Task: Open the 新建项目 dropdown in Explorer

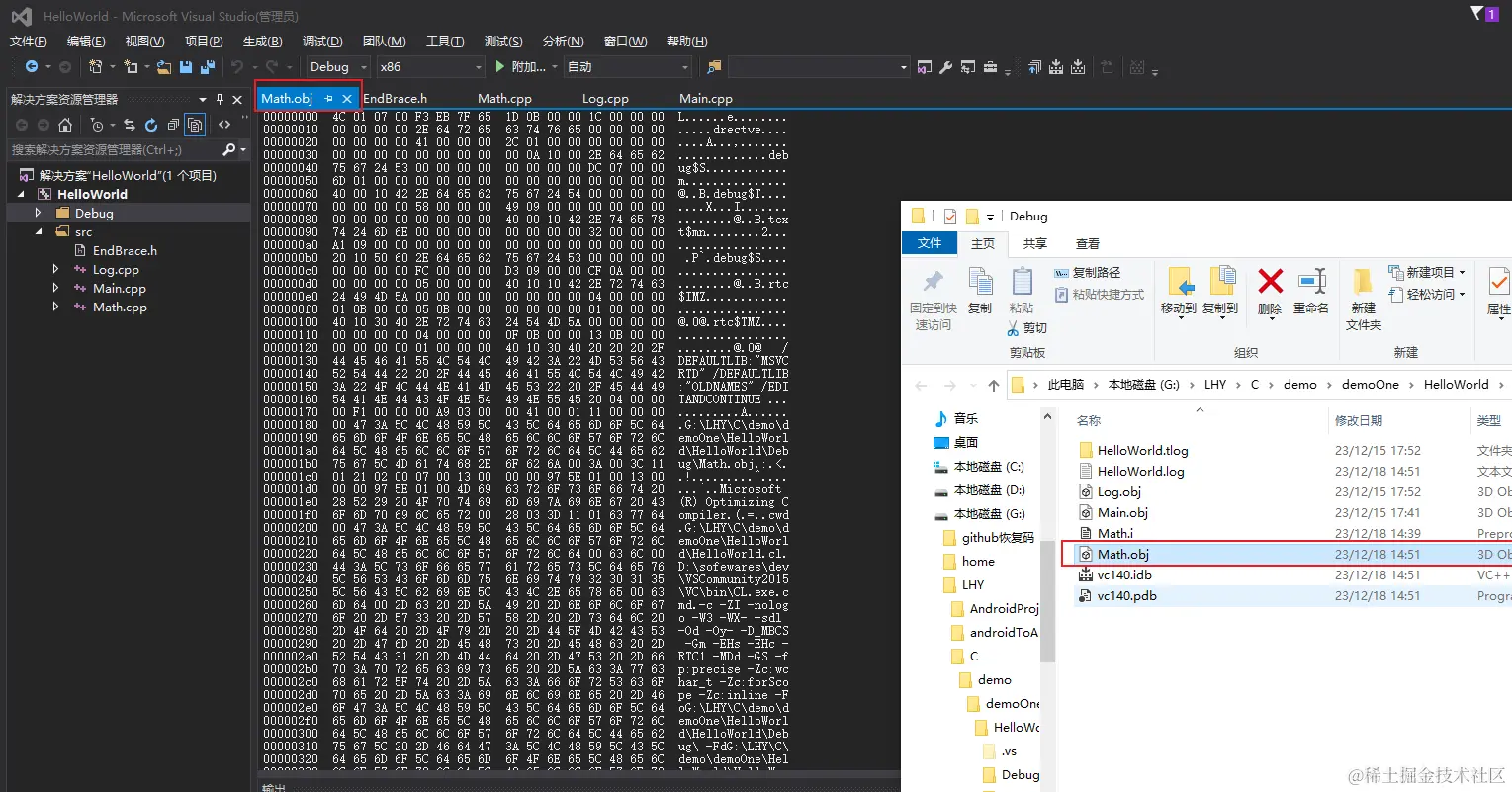Action: pyautogui.click(x=1427, y=272)
